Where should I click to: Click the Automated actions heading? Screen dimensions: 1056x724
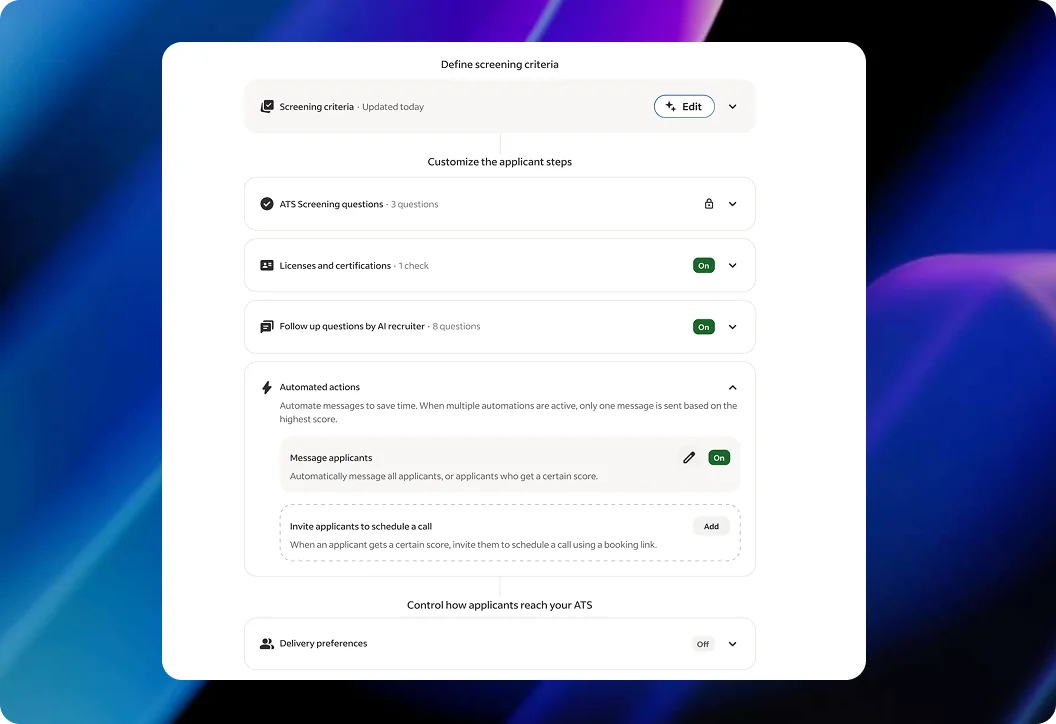[x=320, y=387]
